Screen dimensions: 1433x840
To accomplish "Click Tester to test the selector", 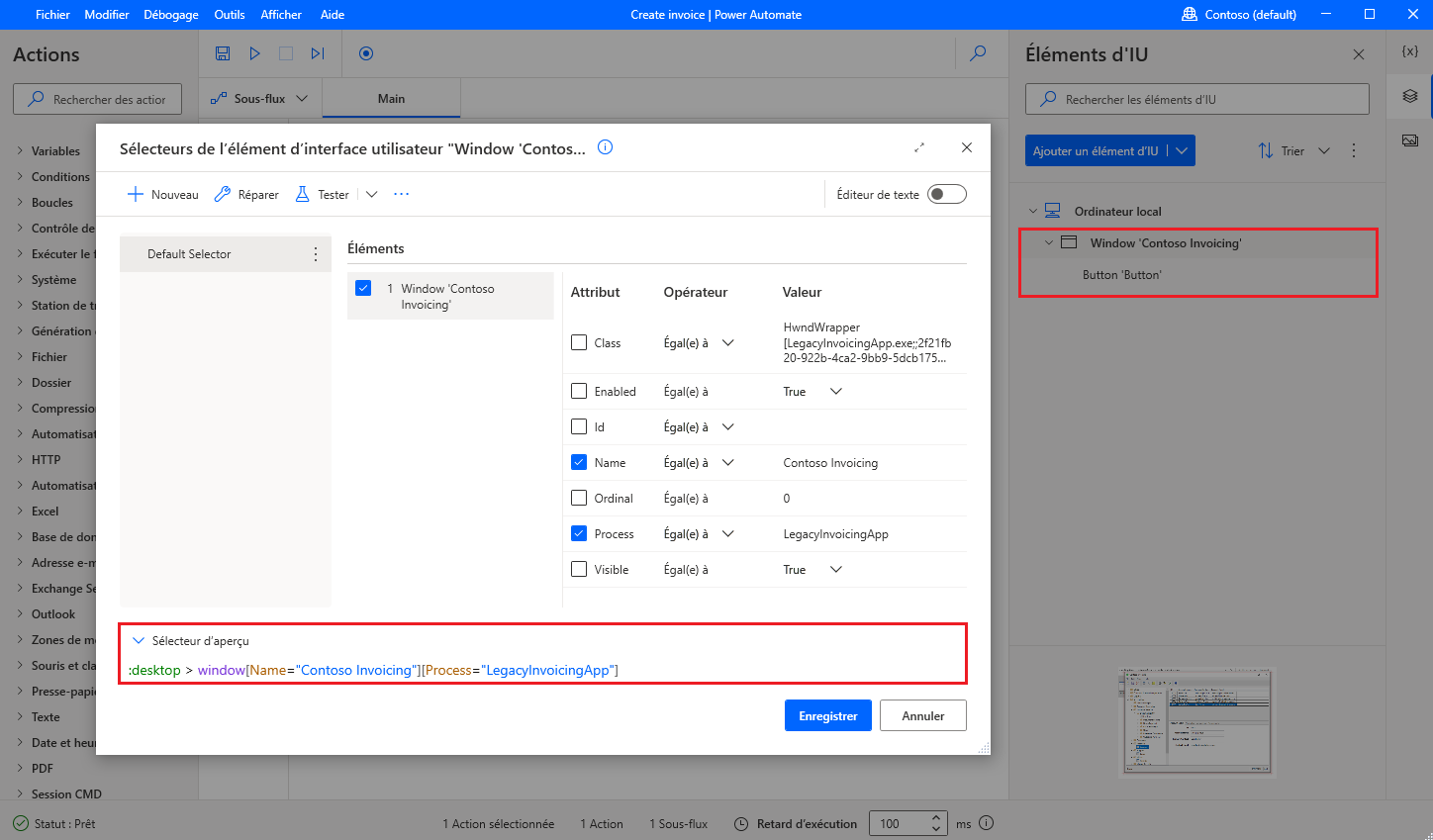I will click(x=322, y=194).
